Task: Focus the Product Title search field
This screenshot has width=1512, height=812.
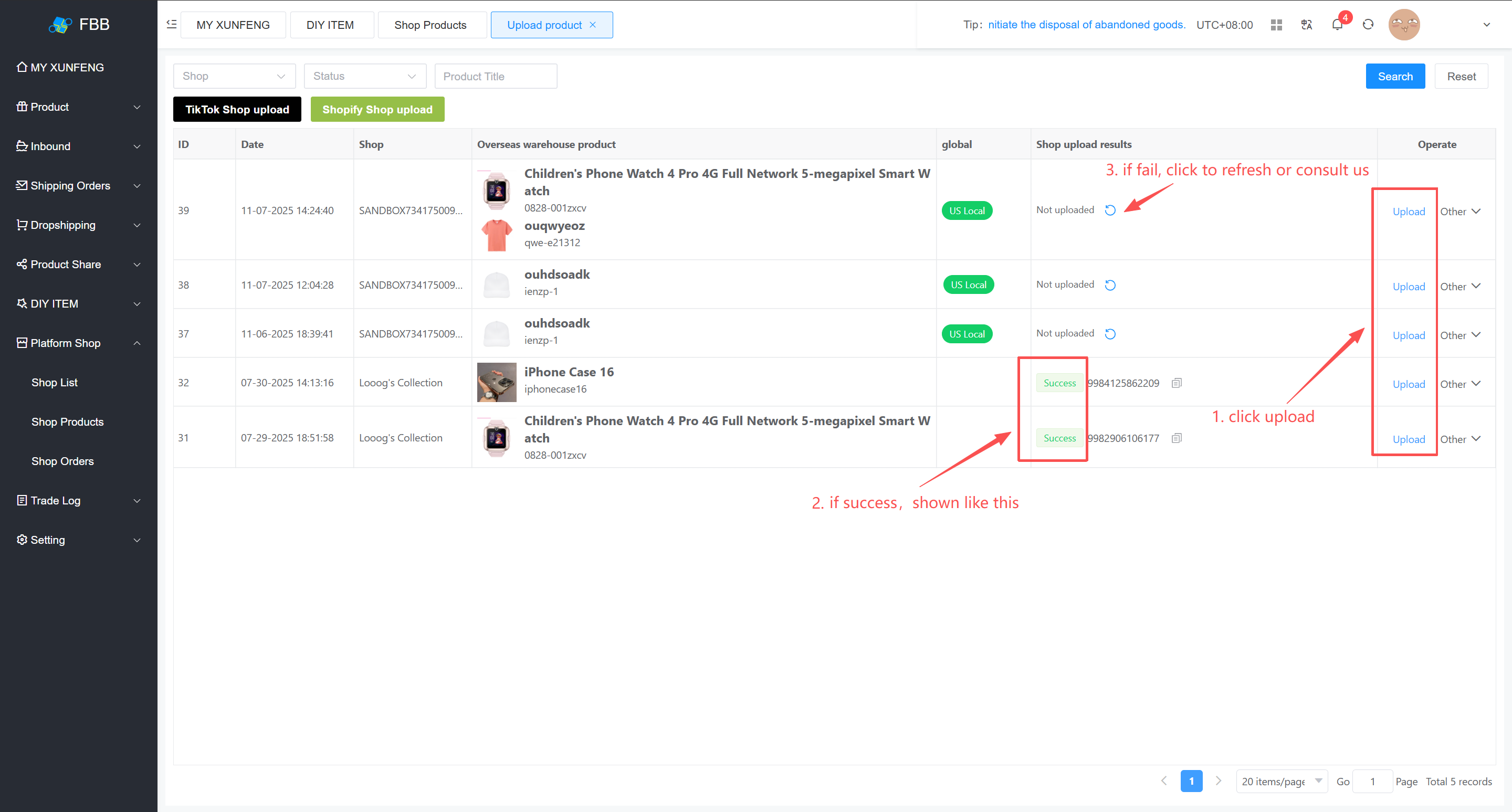Action: tap(496, 76)
